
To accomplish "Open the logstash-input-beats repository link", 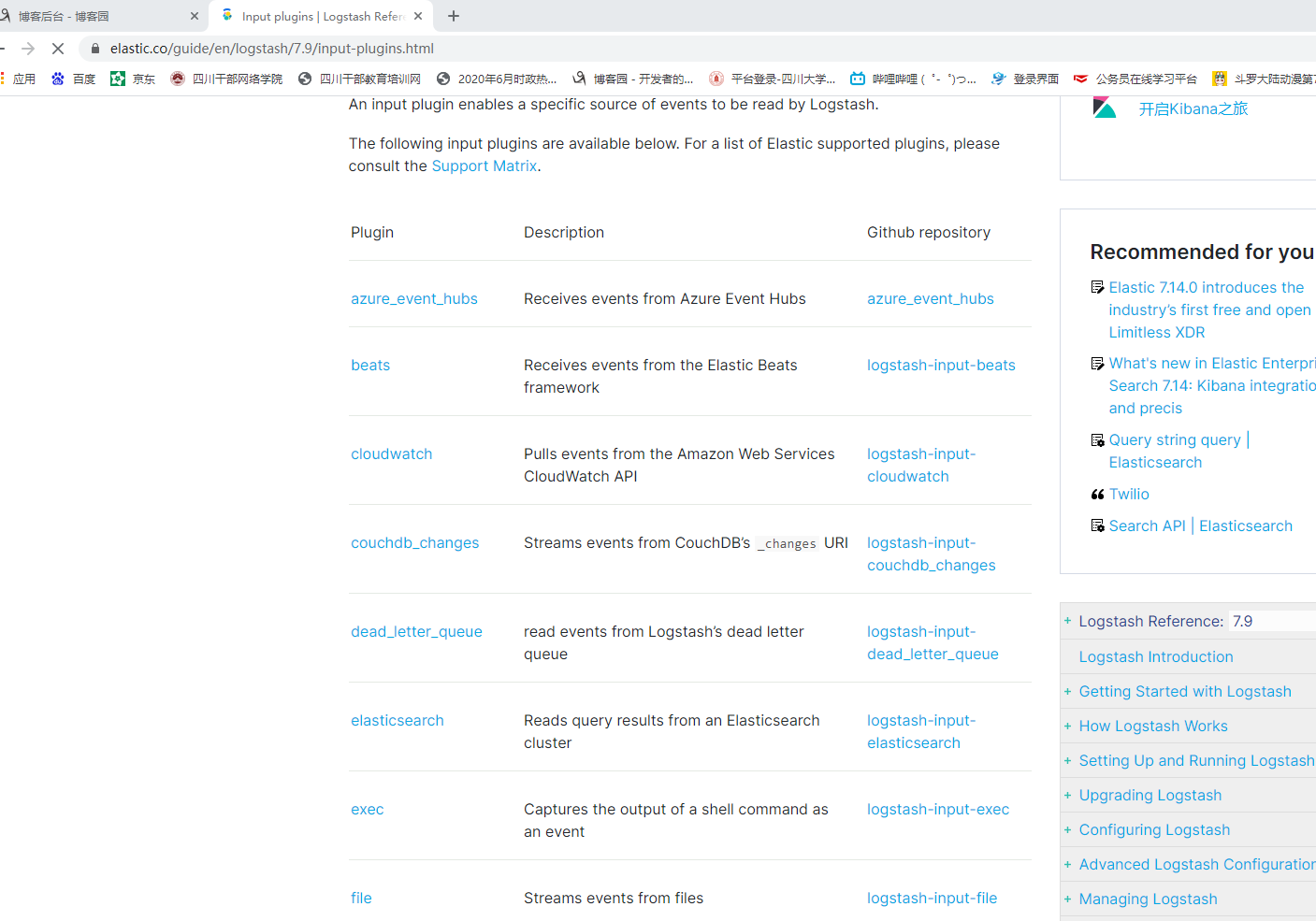I will pos(941,365).
